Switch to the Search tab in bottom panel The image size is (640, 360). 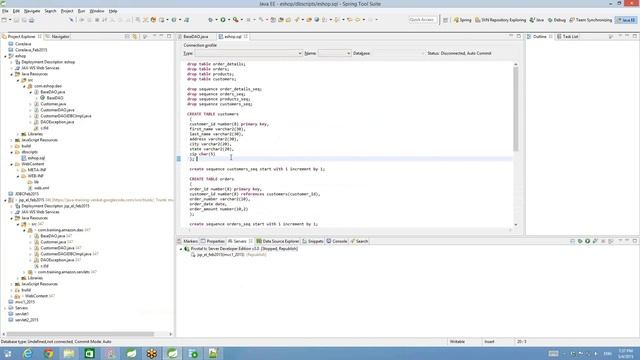pyautogui.click(x=359, y=241)
